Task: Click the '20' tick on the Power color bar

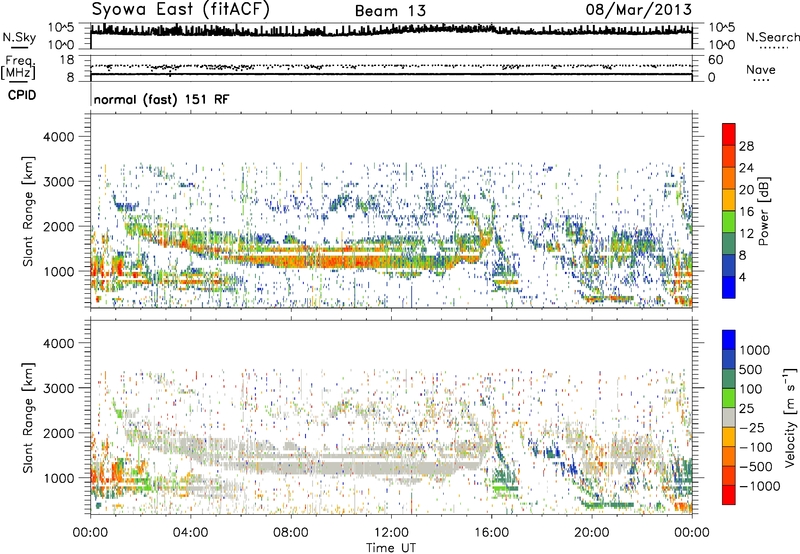Action: pos(746,190)
